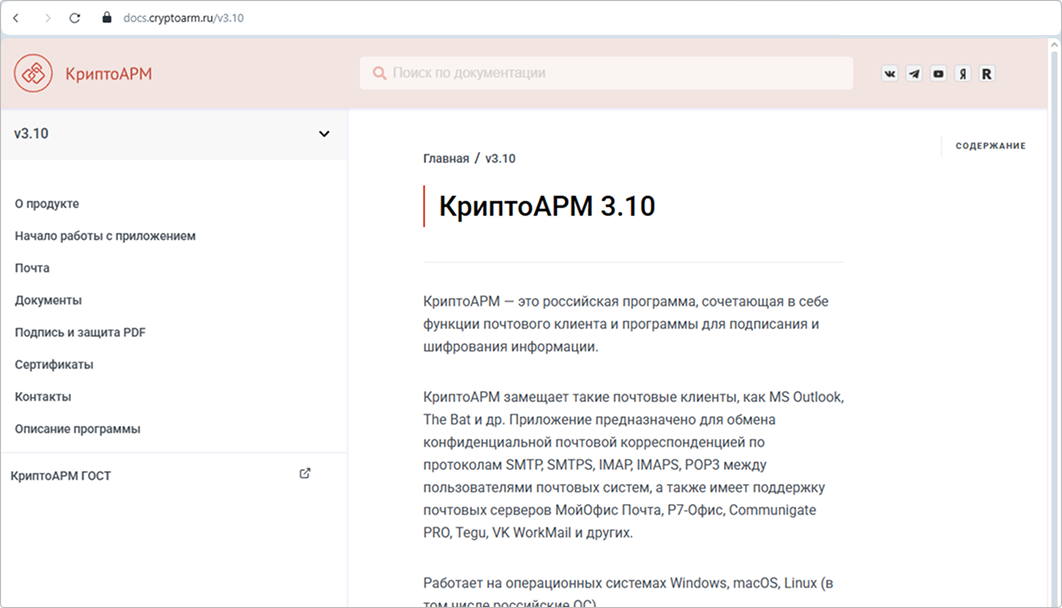Open the 'Документы' sidebar section
The height and width of the screenshot is (608, 1062).
click(48, 300)
